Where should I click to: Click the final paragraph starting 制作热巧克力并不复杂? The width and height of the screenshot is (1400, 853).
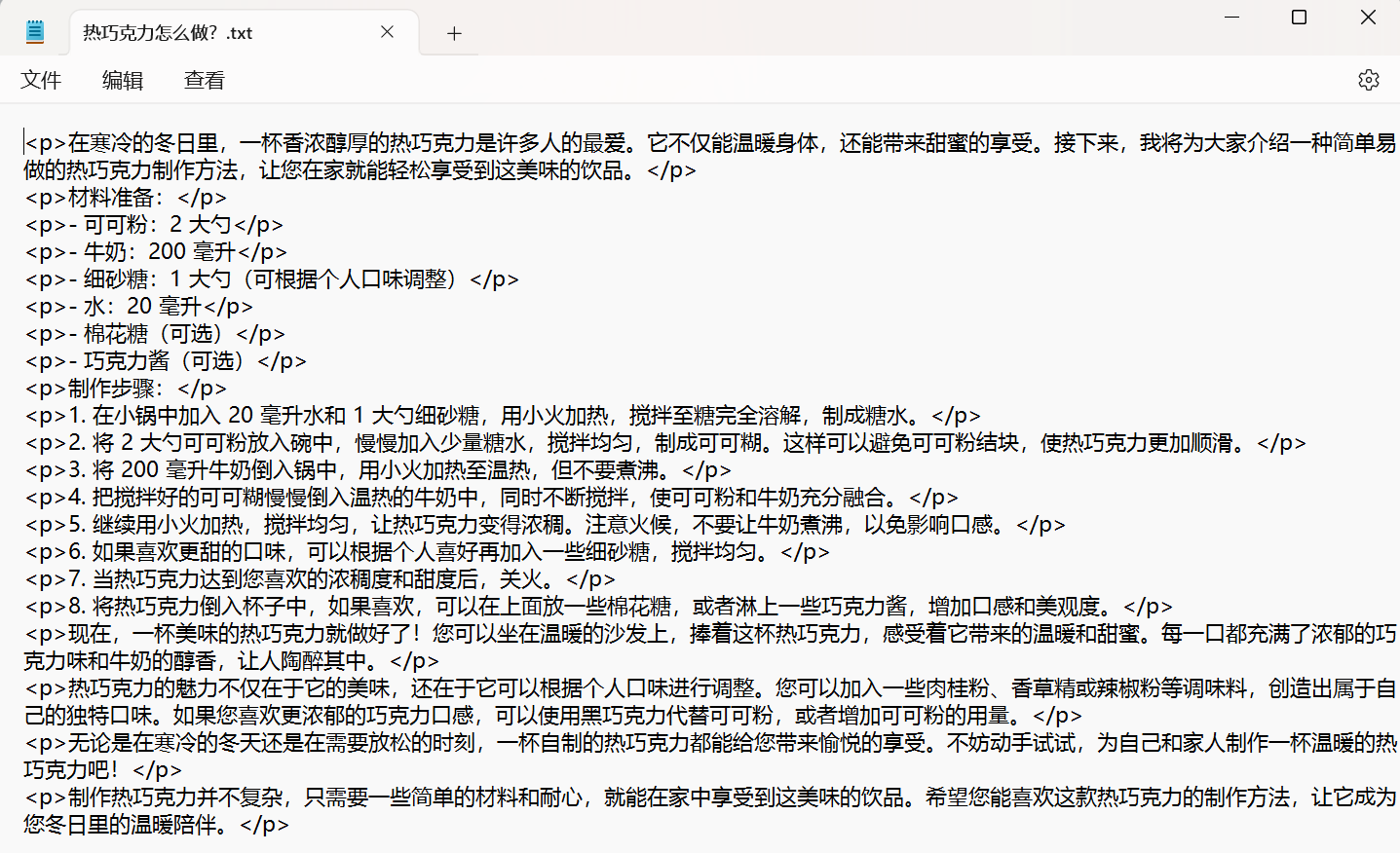click(x=710, y=811)
